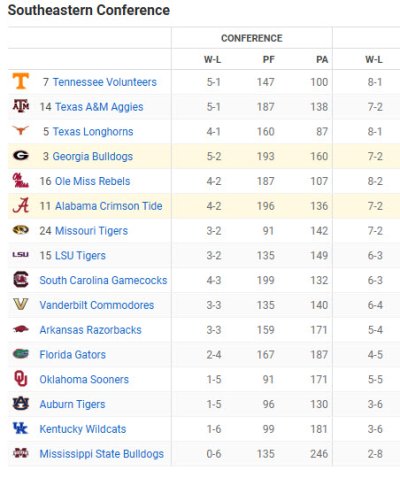
Task: Click the Kentucky Wildcats UK logo
Action: point(20,428)
